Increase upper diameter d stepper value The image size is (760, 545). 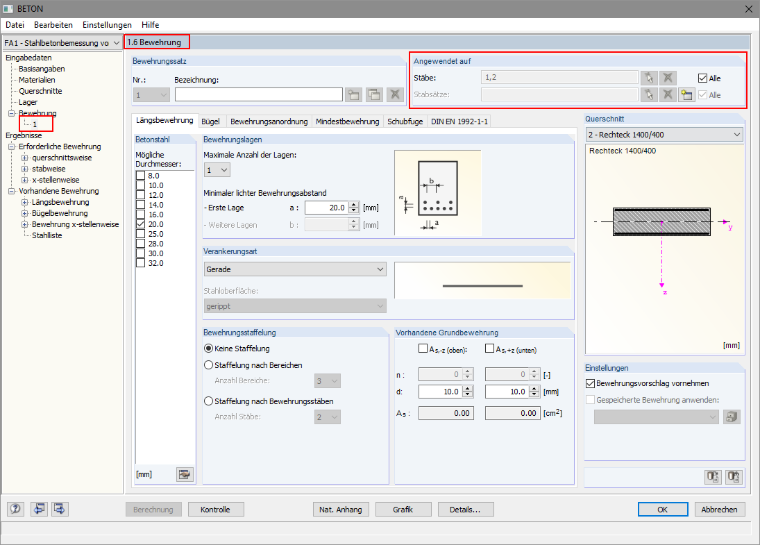(468, 388)
